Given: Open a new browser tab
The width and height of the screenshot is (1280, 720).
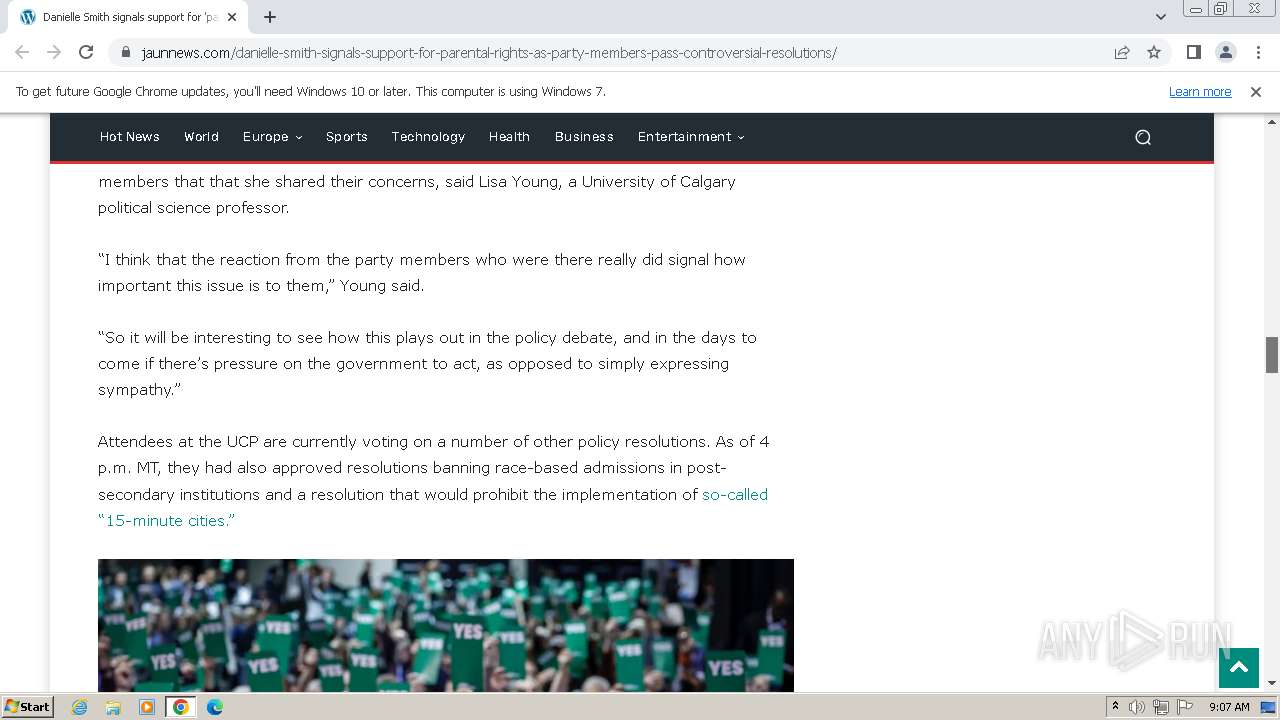Looking at the screenshot, I should [x=270, y=17].
